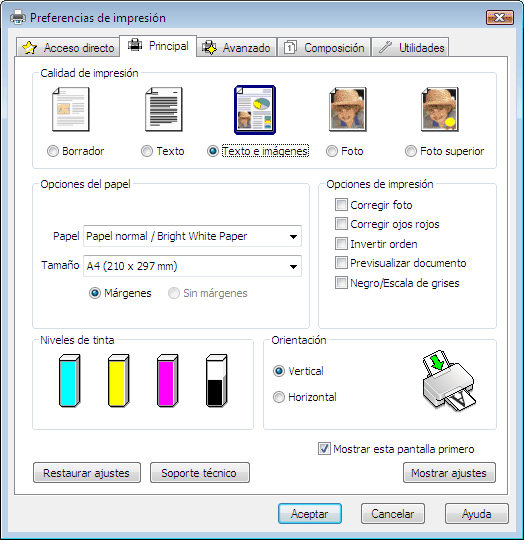
Task: Select the Borrador draft quality icon
Action: point(71,110)
